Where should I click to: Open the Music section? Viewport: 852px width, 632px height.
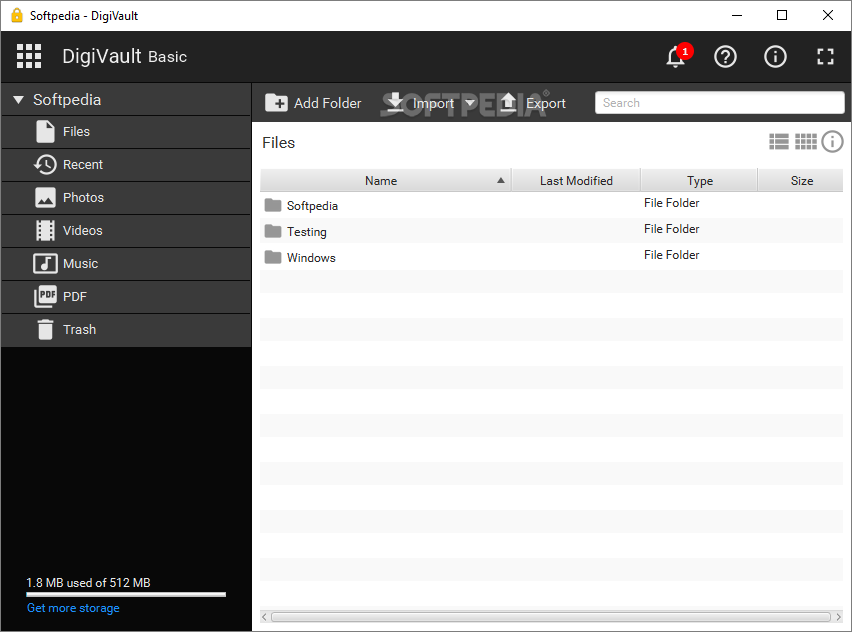click(126, 264)
